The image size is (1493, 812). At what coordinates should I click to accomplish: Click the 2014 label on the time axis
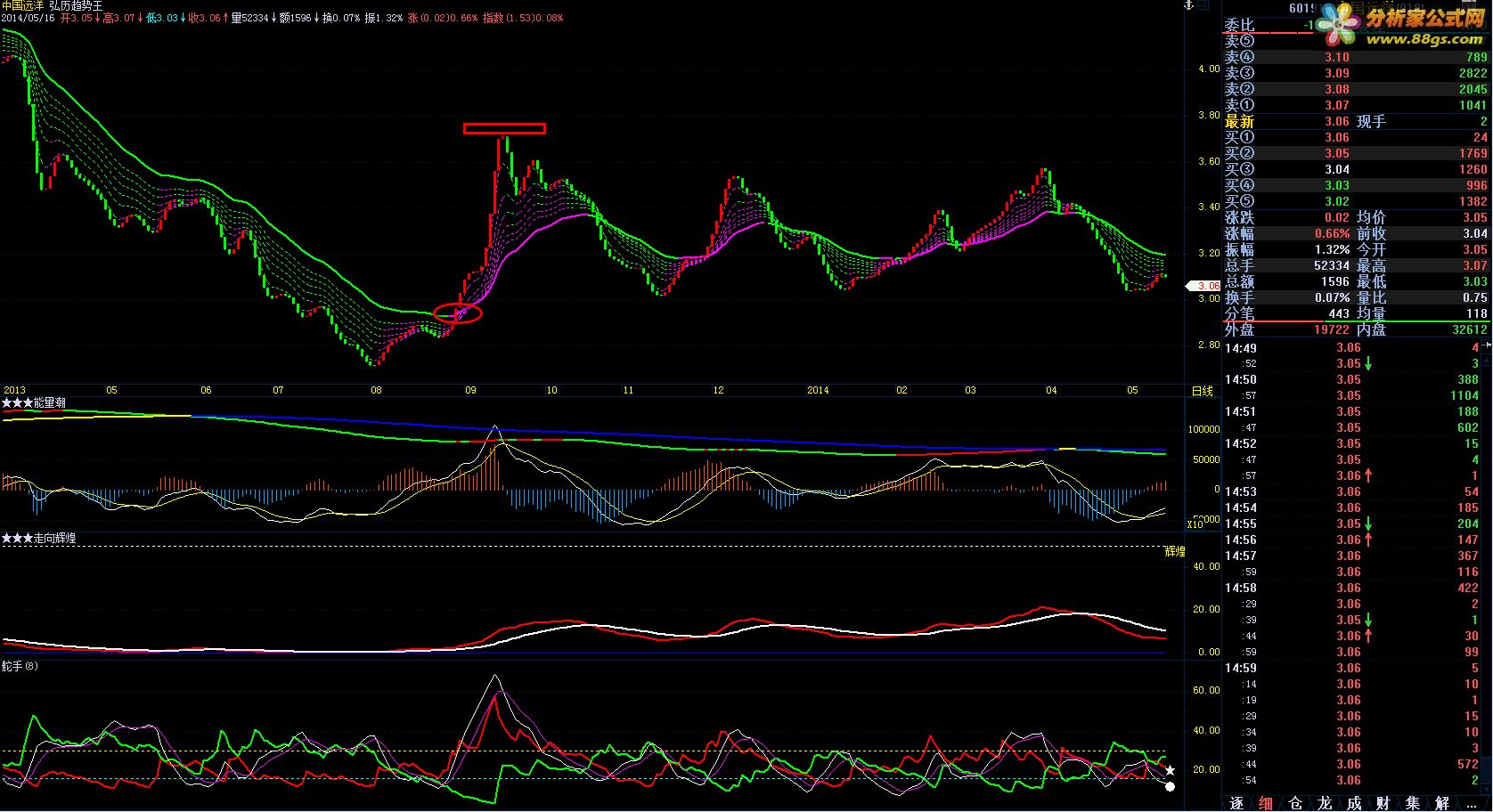[x=818, y=390]
